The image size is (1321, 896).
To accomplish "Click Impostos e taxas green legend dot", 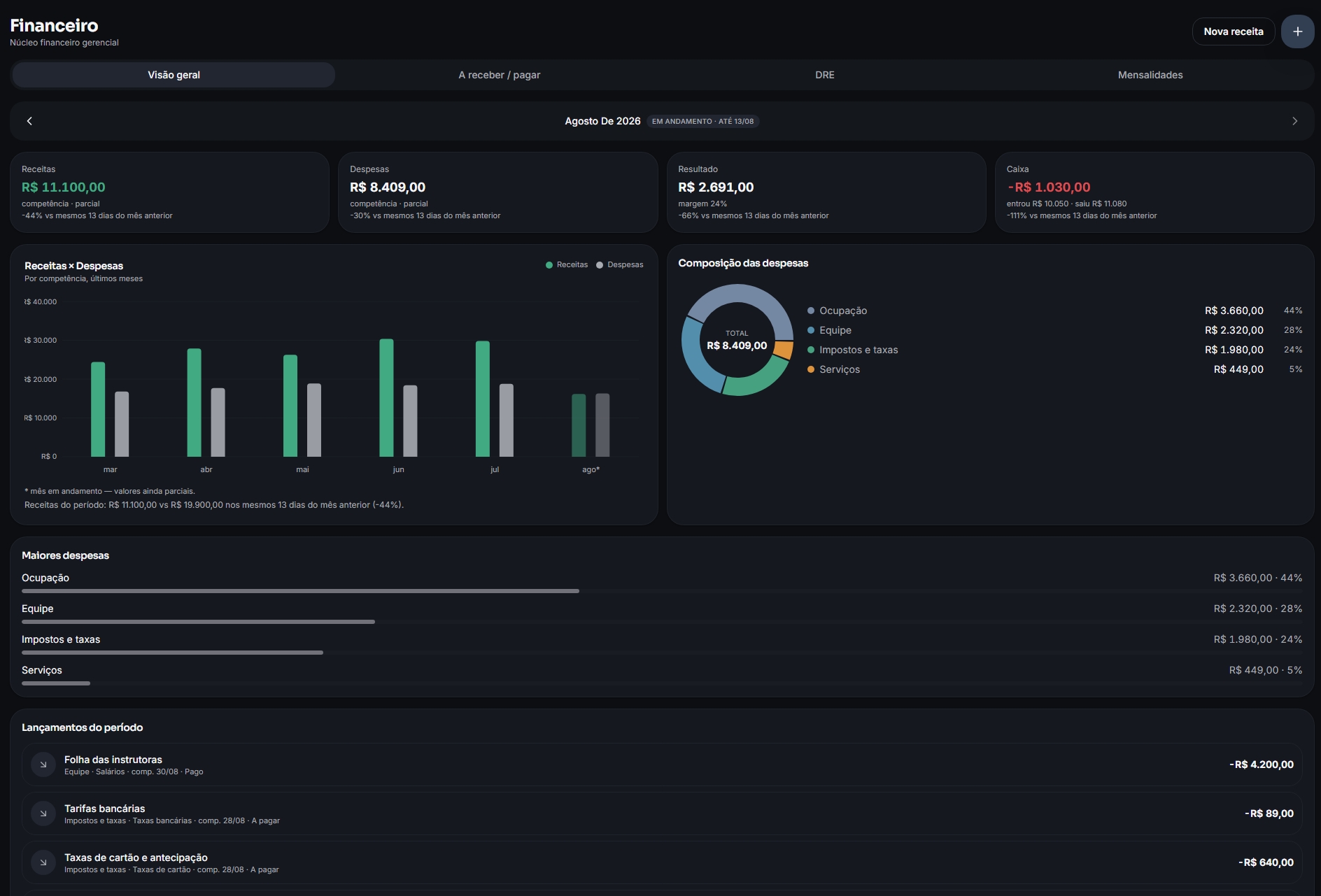I will 811,350.
